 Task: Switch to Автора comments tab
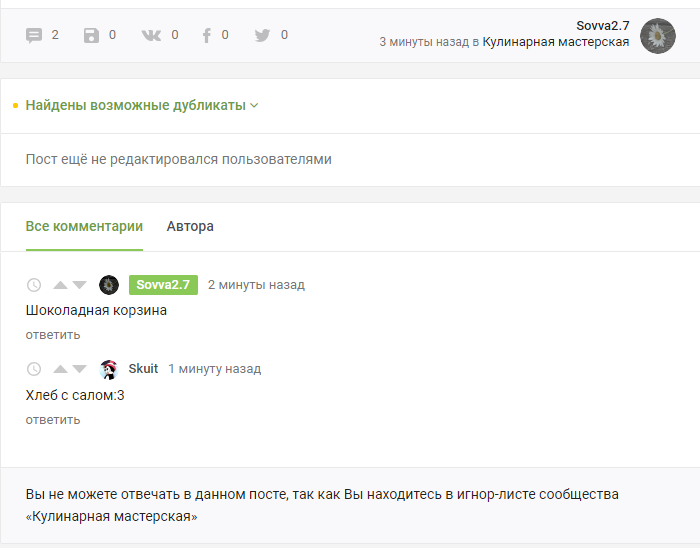click(x=190, y=226)
